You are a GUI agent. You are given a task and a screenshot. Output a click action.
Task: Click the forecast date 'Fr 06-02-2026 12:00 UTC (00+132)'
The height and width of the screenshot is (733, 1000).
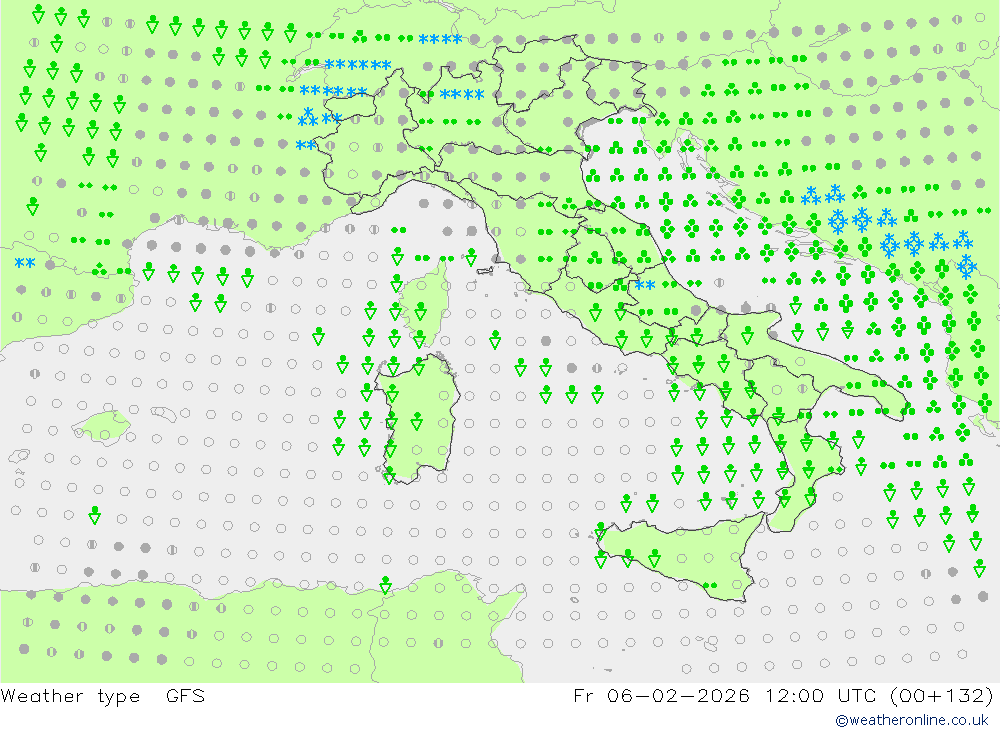[783, 695]
